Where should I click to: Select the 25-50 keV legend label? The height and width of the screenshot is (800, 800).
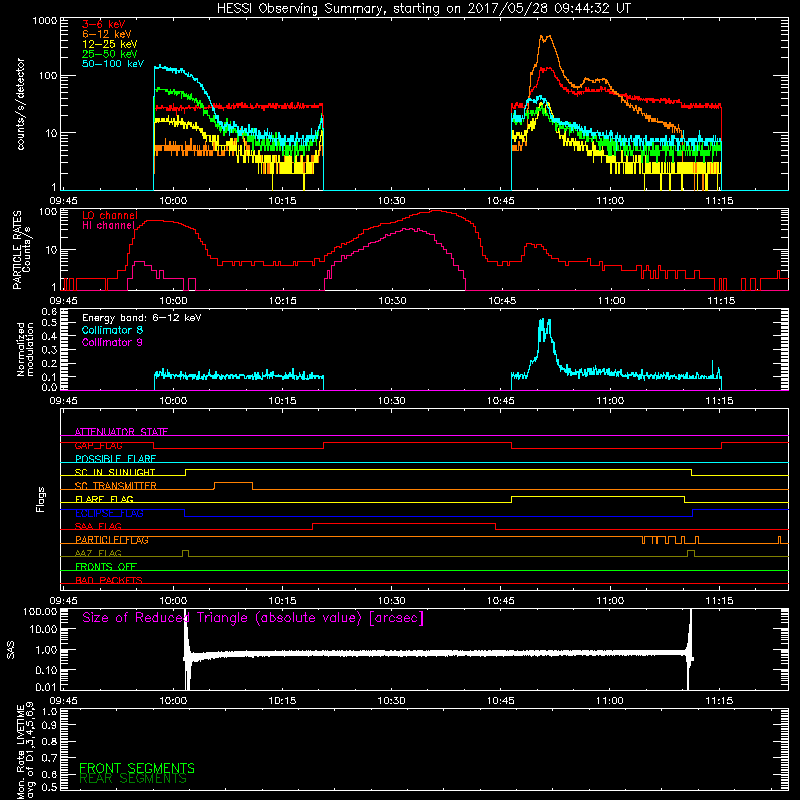110,54
